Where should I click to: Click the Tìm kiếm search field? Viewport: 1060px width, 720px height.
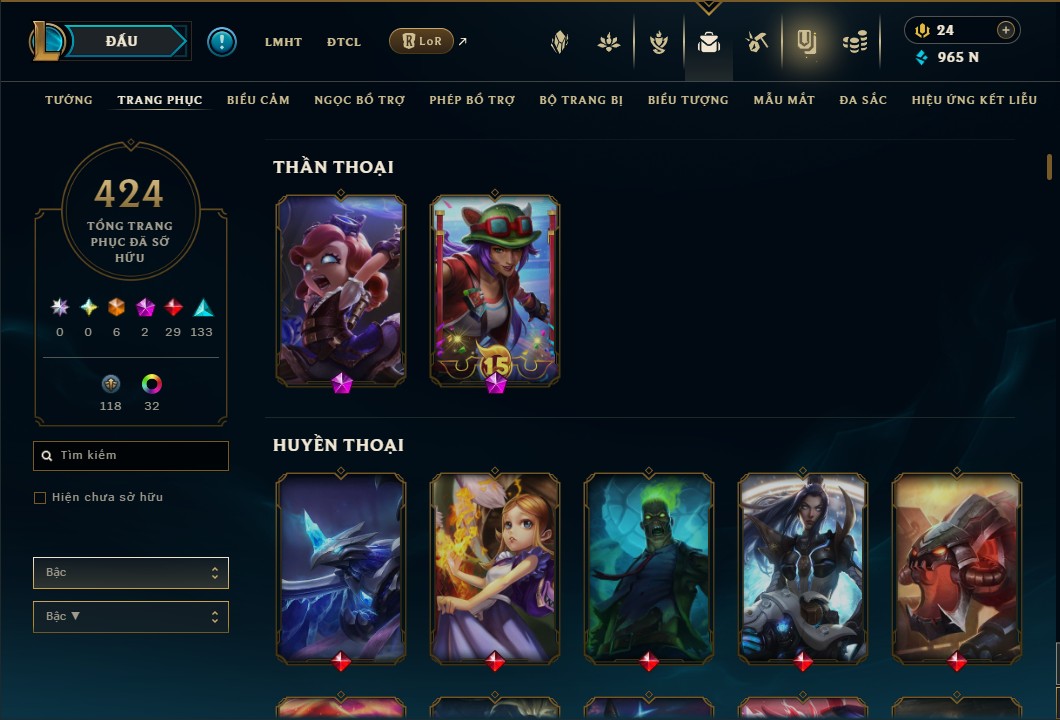click(x=130, y=456)
